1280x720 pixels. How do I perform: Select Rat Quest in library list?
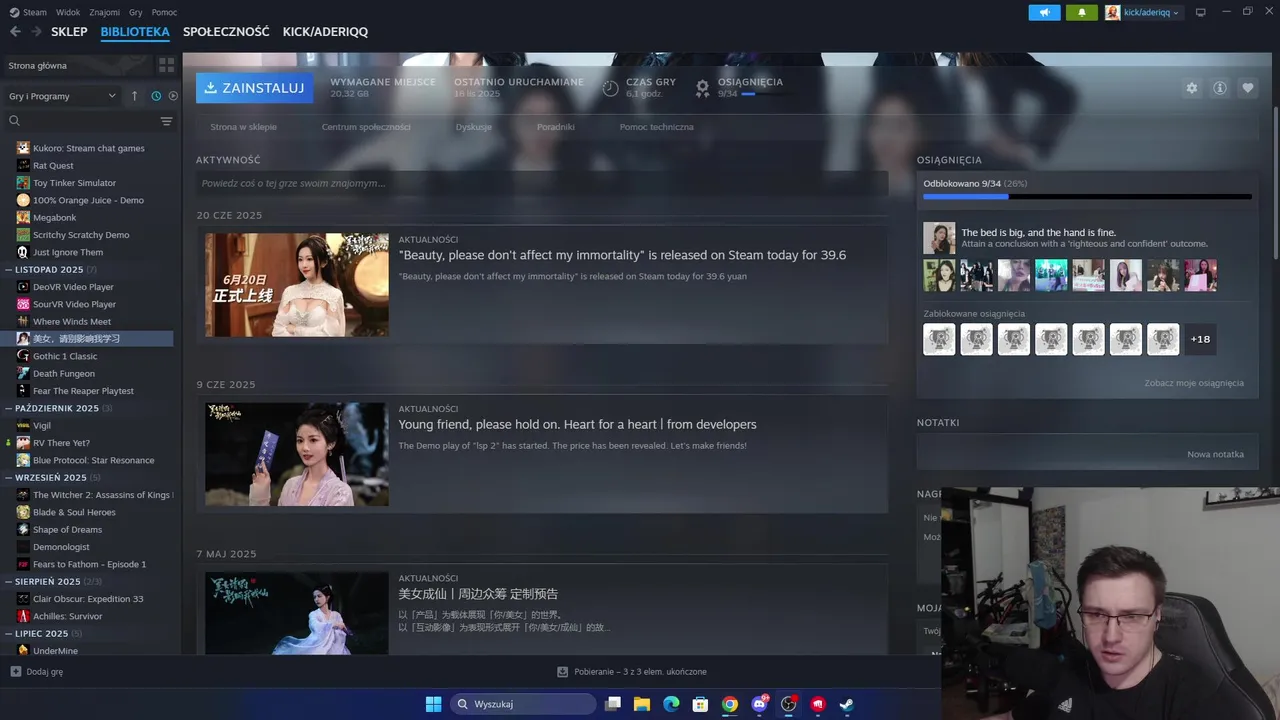(53, 165)
